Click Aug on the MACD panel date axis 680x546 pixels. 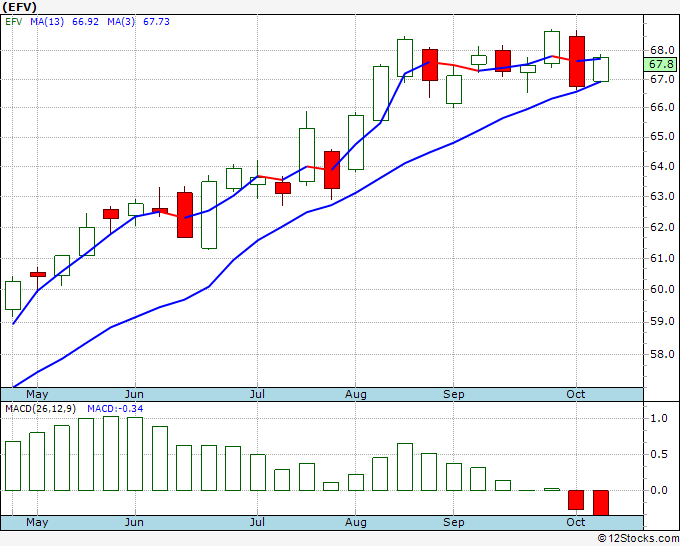pyautogui.click(x=356, y=523)
